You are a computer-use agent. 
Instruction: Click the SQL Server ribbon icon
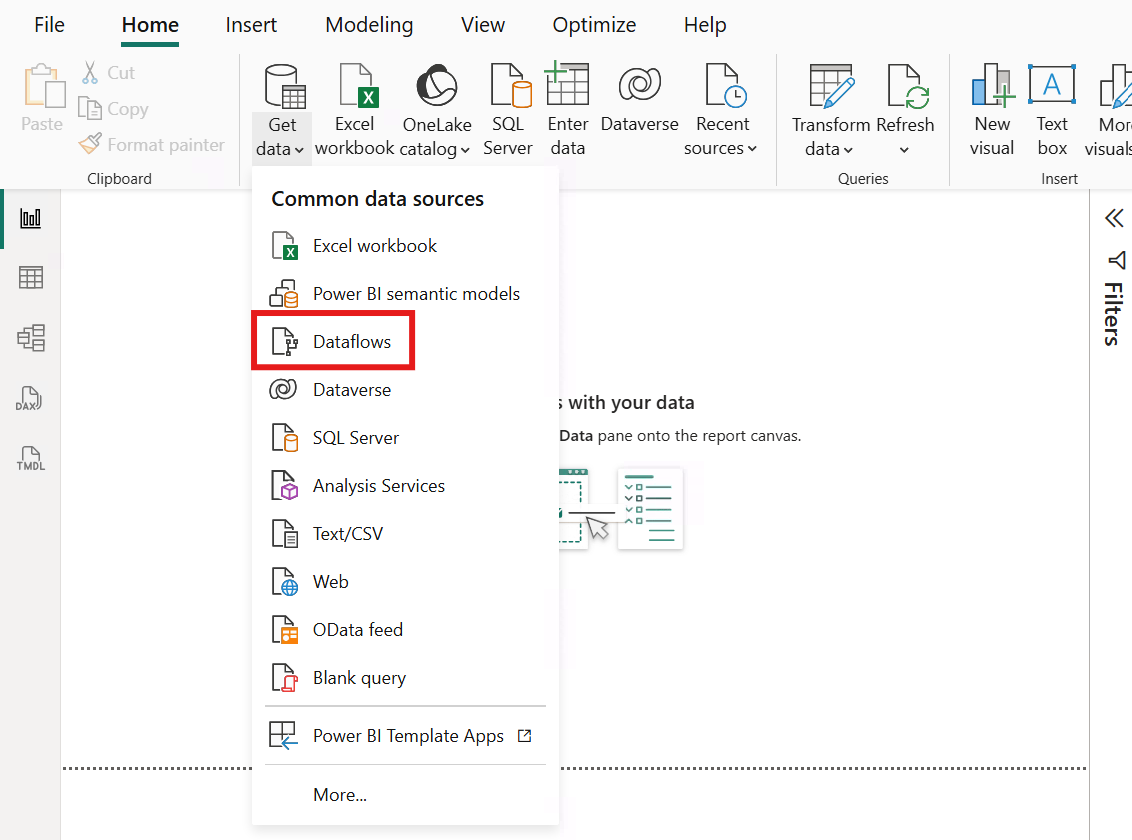(510, 85)
